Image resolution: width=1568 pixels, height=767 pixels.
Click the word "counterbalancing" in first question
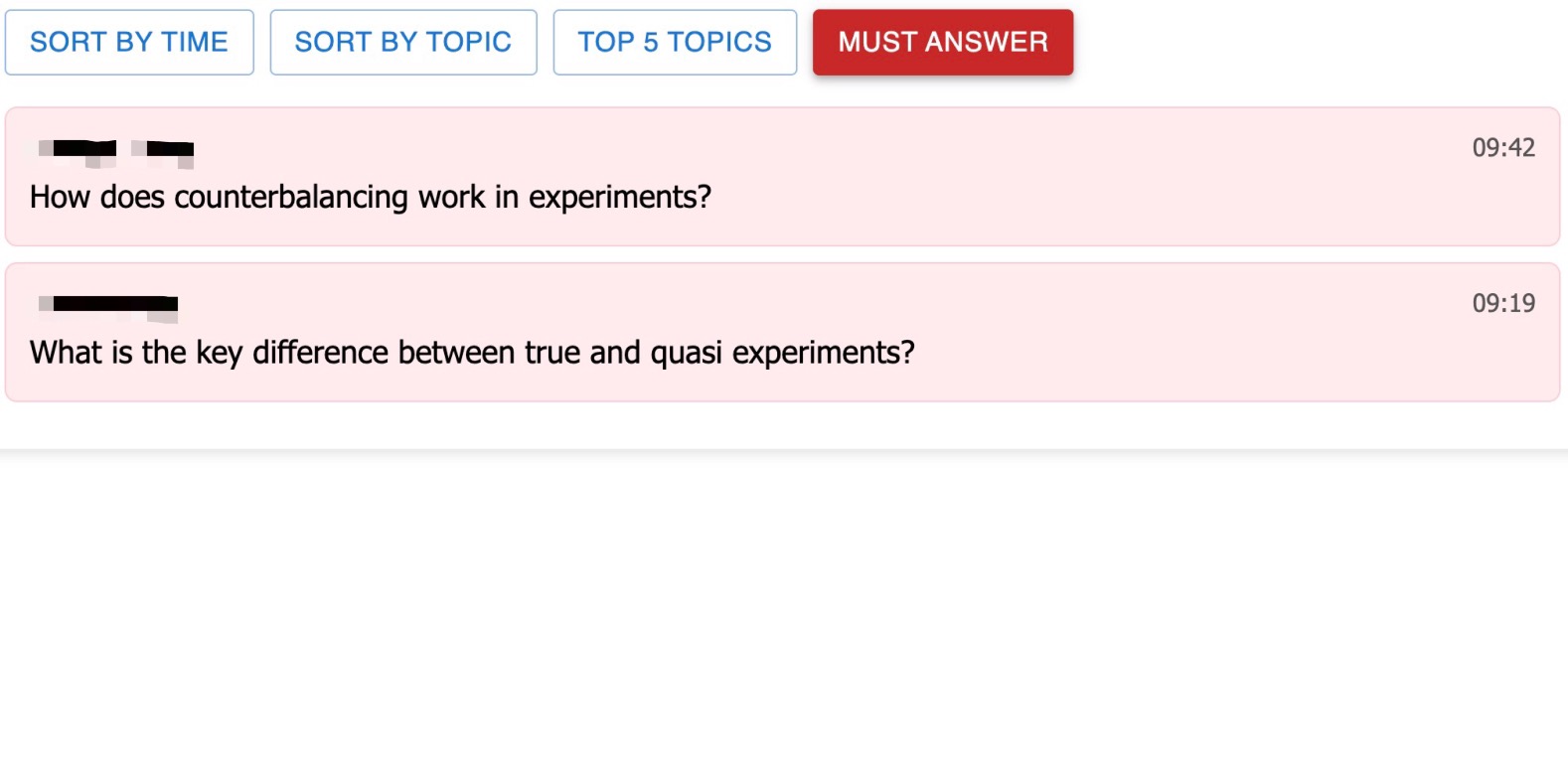pyautogui.click(x=290, y=197)
